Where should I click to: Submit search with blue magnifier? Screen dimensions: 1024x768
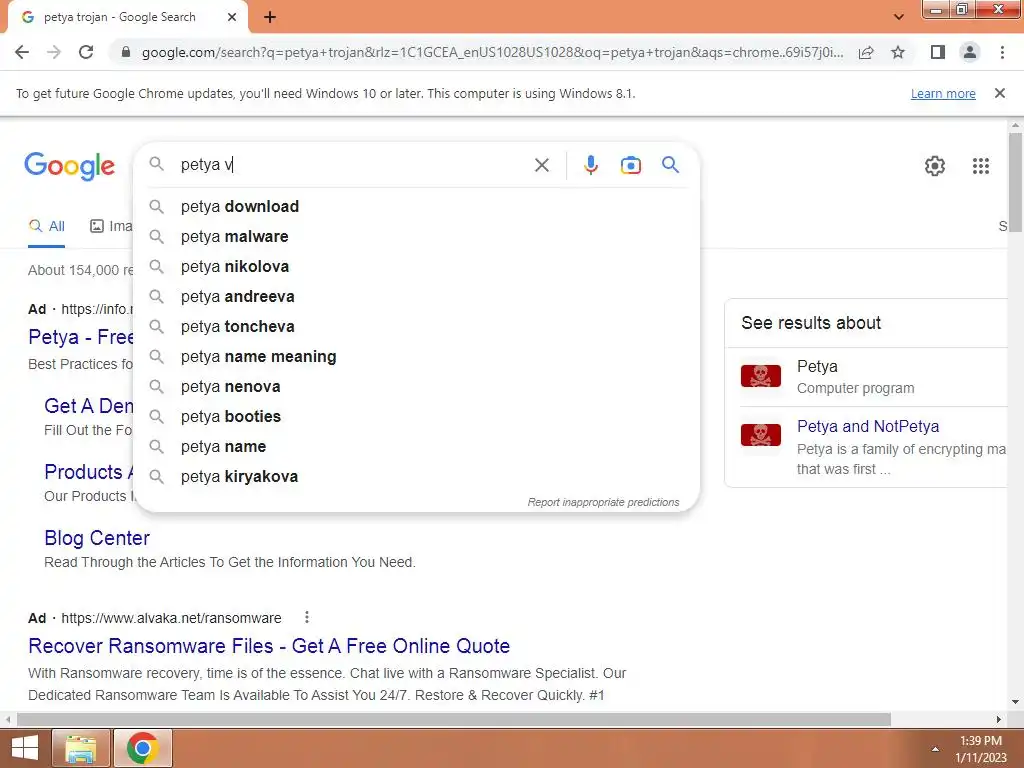pyautogui.click(x=670, y=165)
